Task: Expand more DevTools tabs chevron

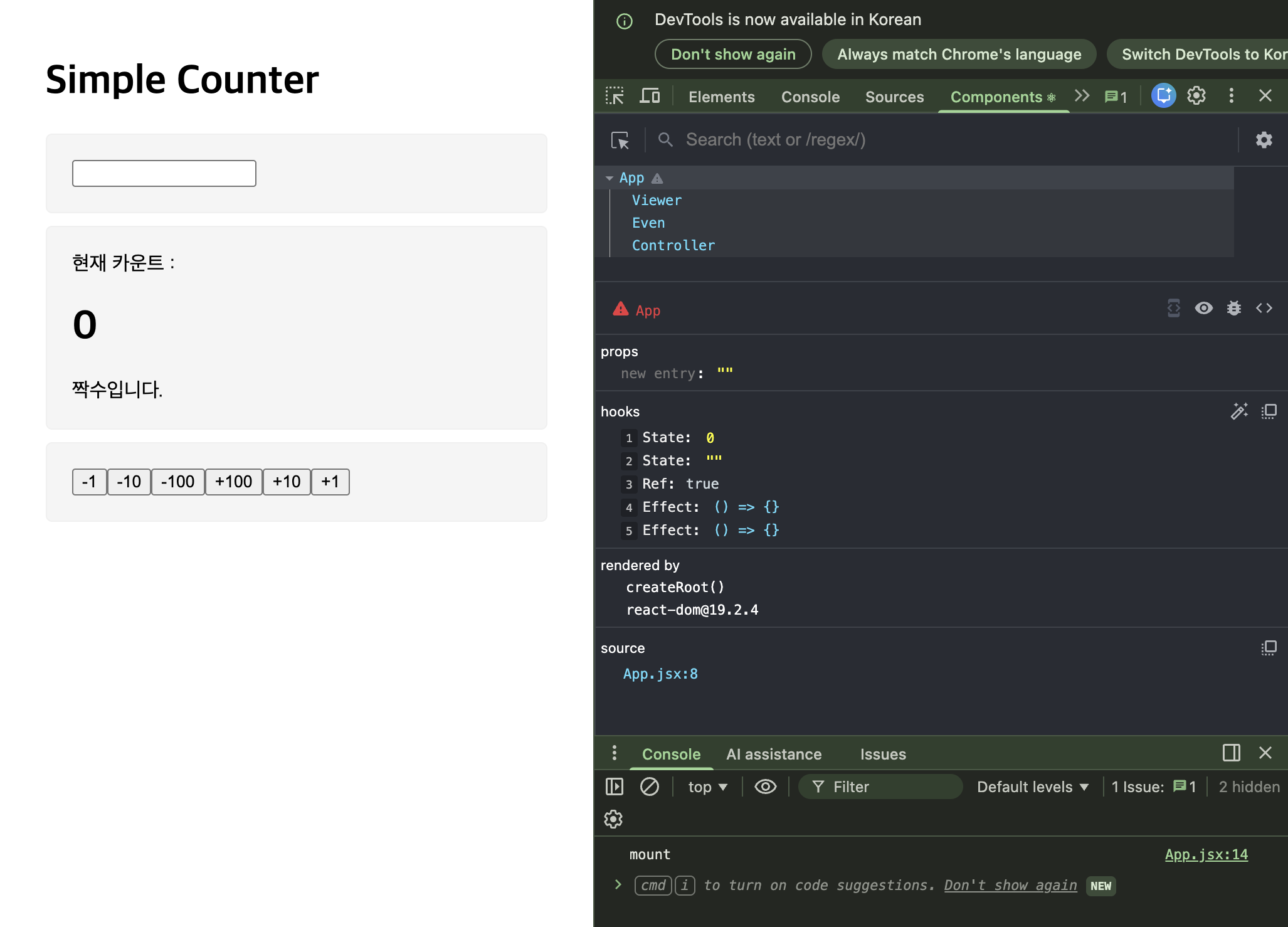Action: tap(1082, 96)
